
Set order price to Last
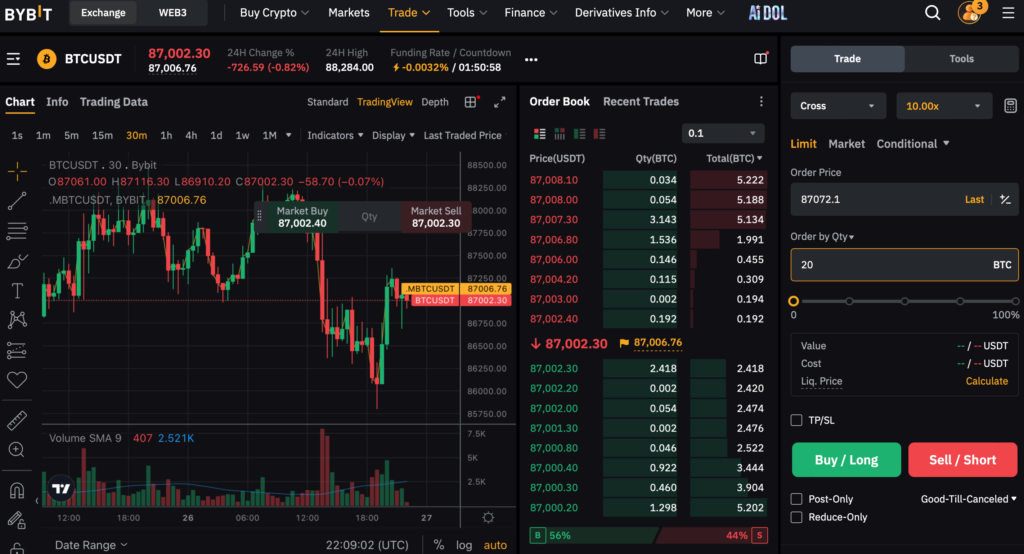[974, 199]
